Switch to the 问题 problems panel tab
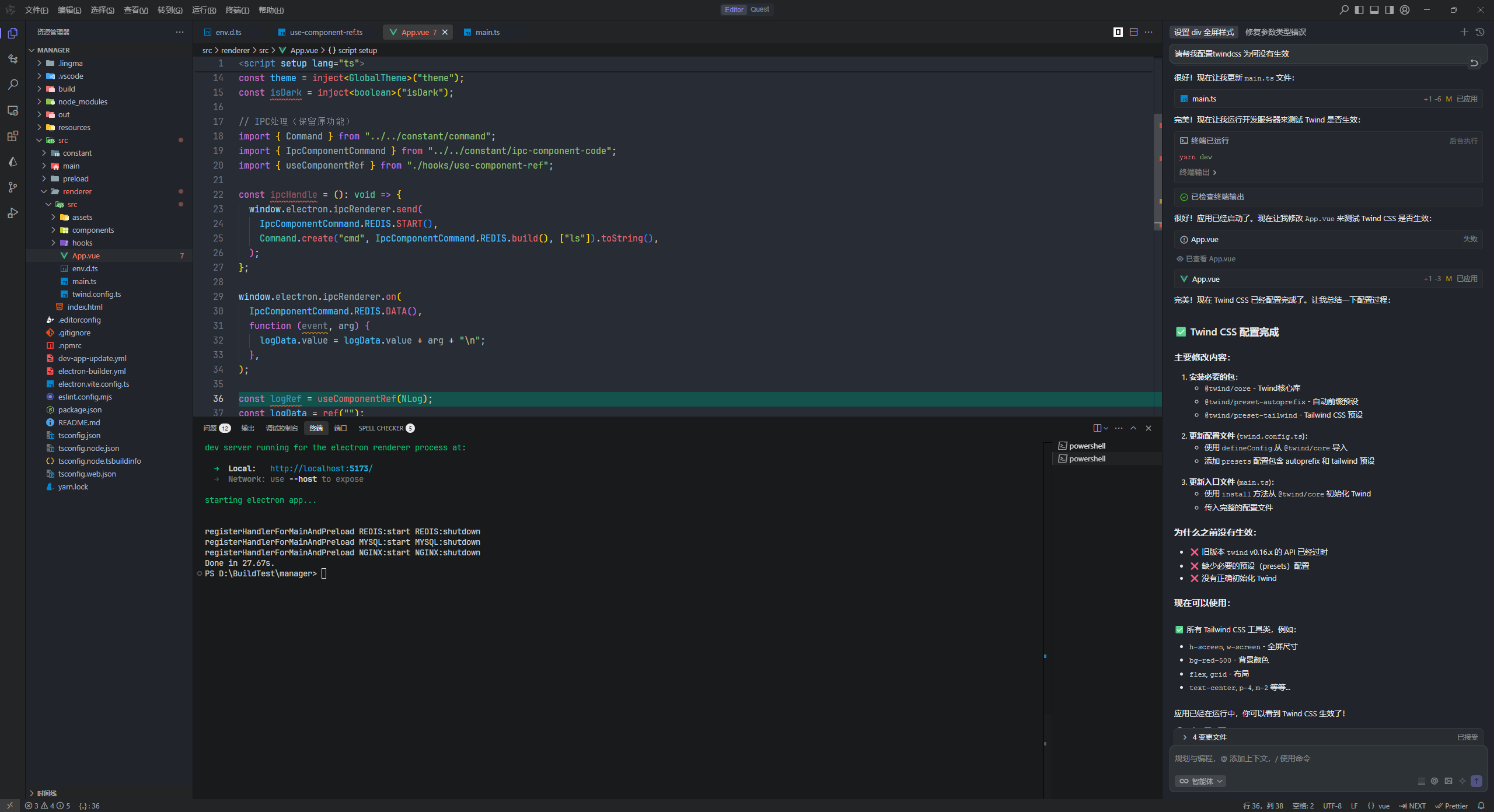The image size is (1494, 812). (217, 428)
